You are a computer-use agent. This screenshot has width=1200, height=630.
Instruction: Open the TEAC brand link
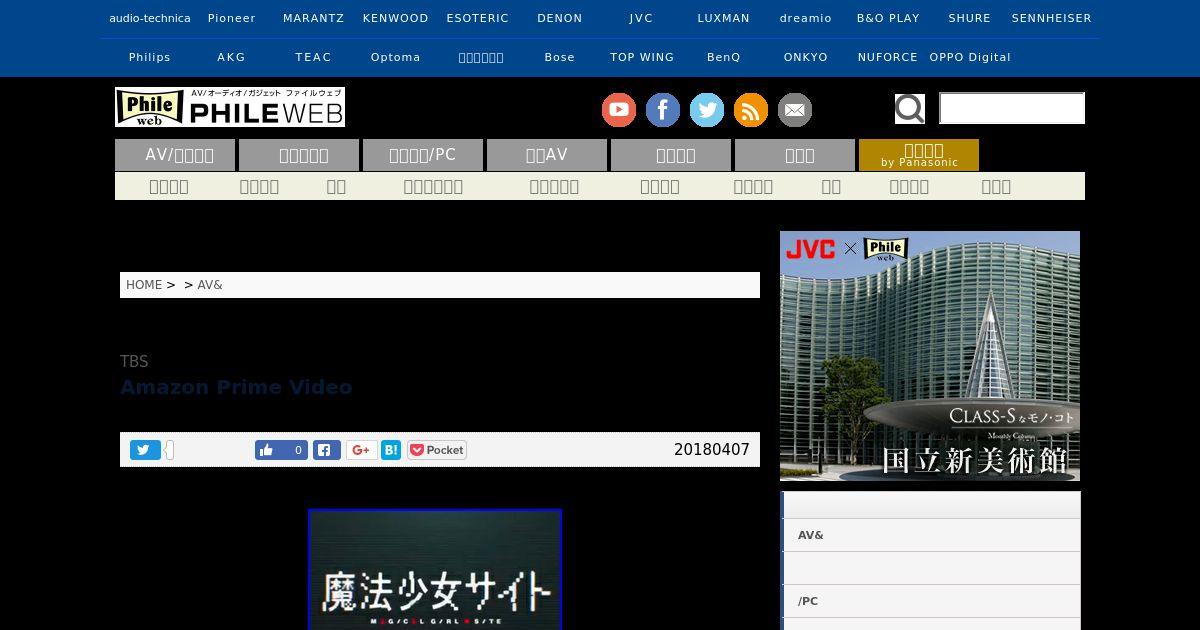click(313, 57)
